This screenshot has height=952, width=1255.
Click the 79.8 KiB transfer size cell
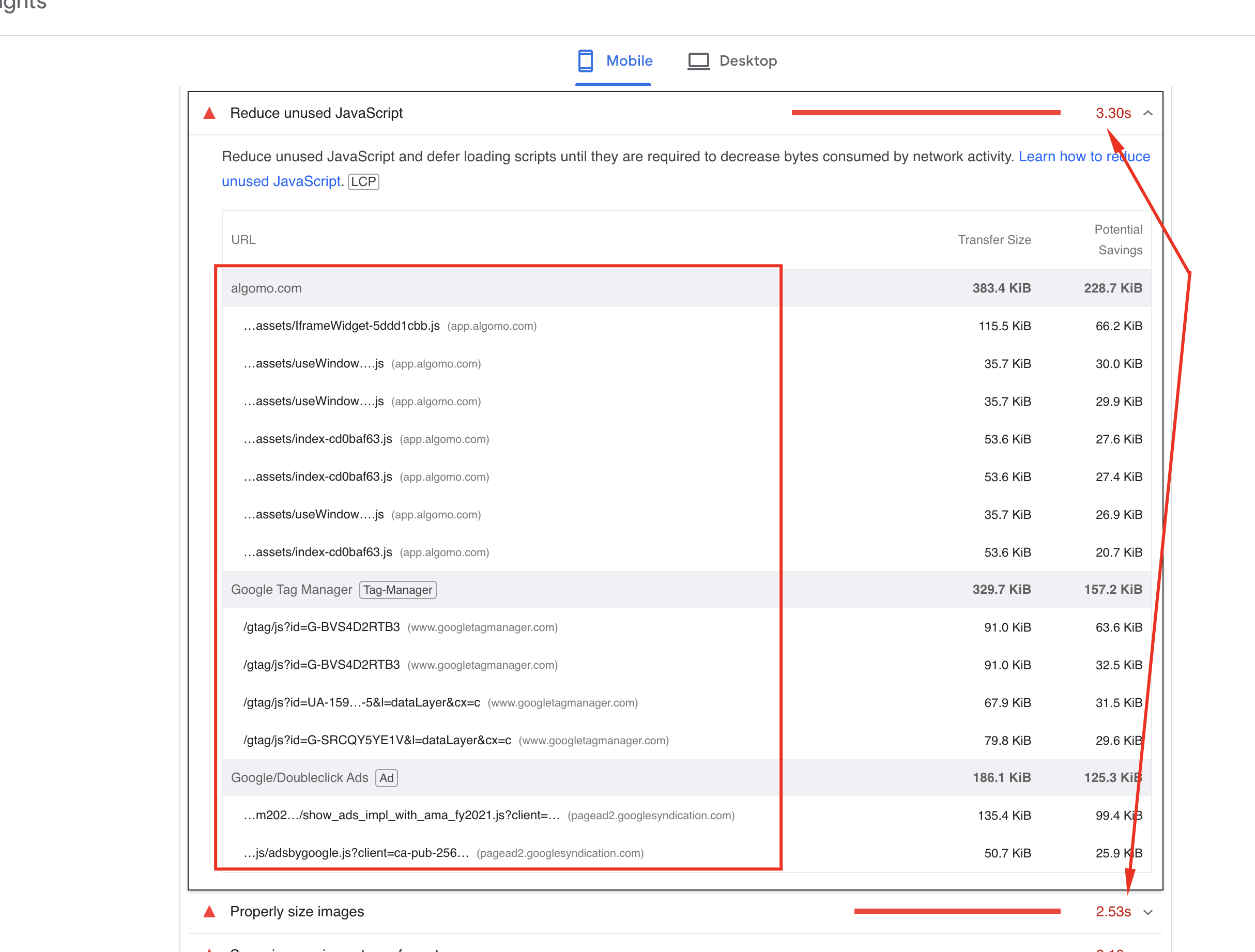pyautogui.click(x=1007, y=741)
